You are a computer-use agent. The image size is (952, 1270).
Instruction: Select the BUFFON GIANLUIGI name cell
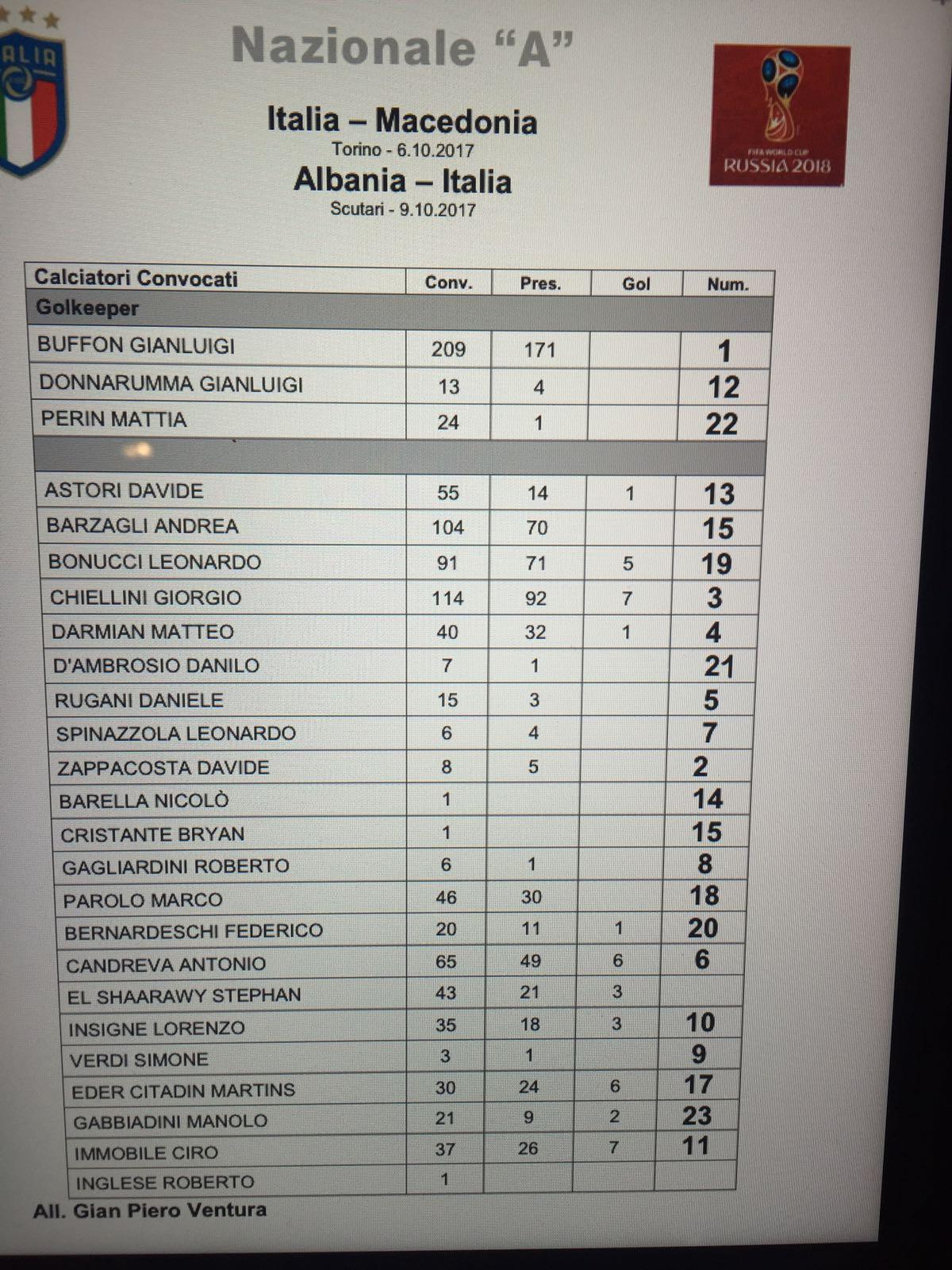tap(136, 346)
